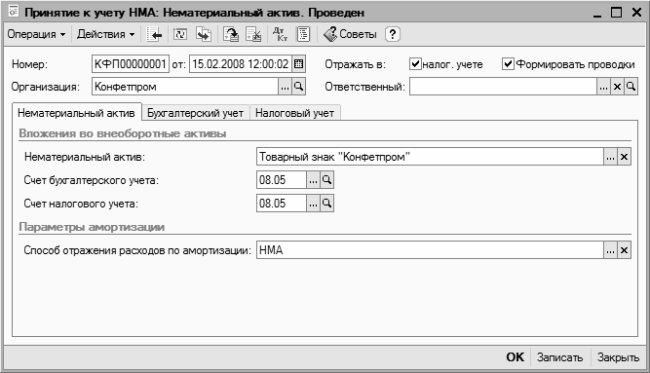
Task: Clear the Ответственный field with X
Action: coord(617,87)
